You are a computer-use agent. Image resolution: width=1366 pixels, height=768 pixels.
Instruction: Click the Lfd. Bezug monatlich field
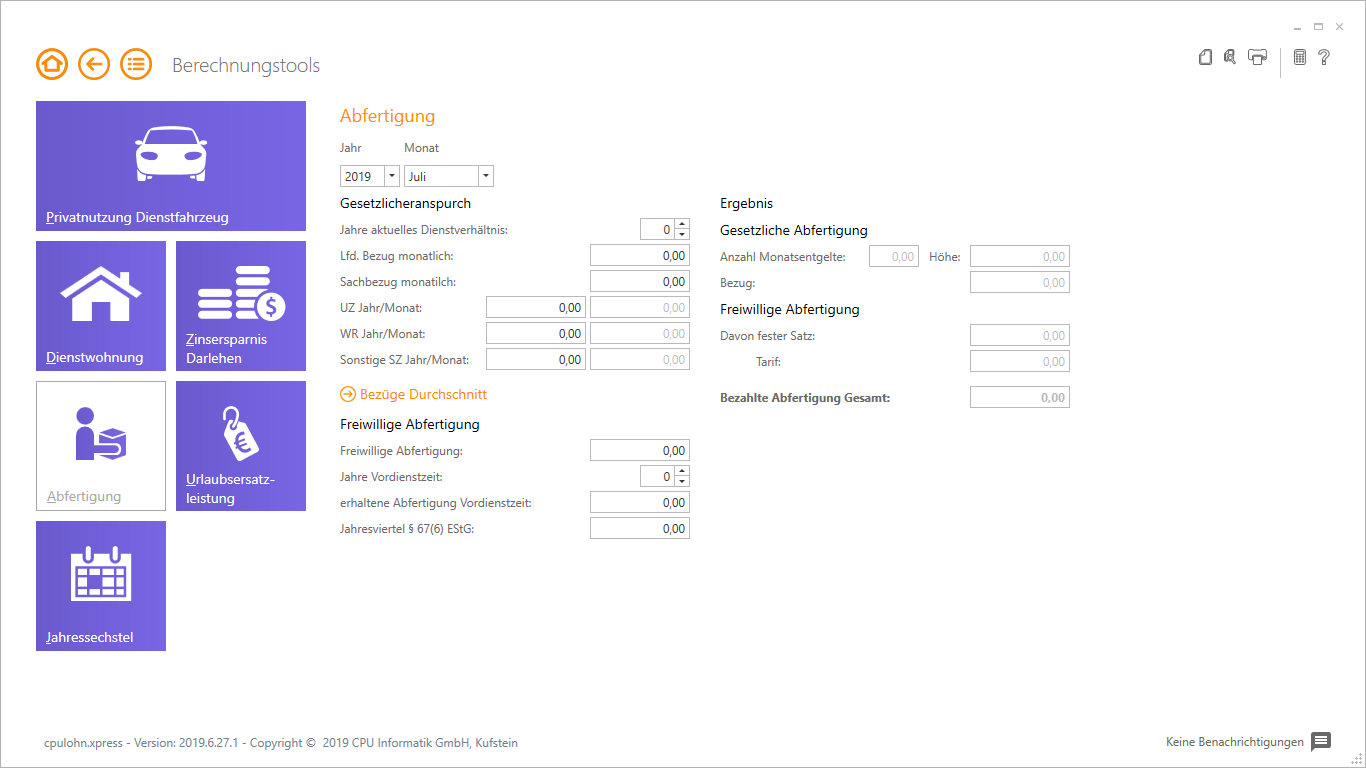(x=640, y=256)
